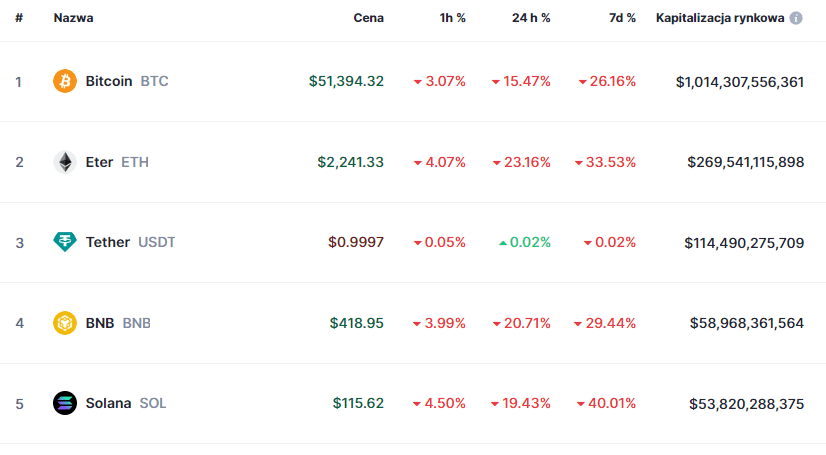Click the market cap info icon
Viewport: 826px width, 455px height.
pyautogui.click(x=795, y=18)
